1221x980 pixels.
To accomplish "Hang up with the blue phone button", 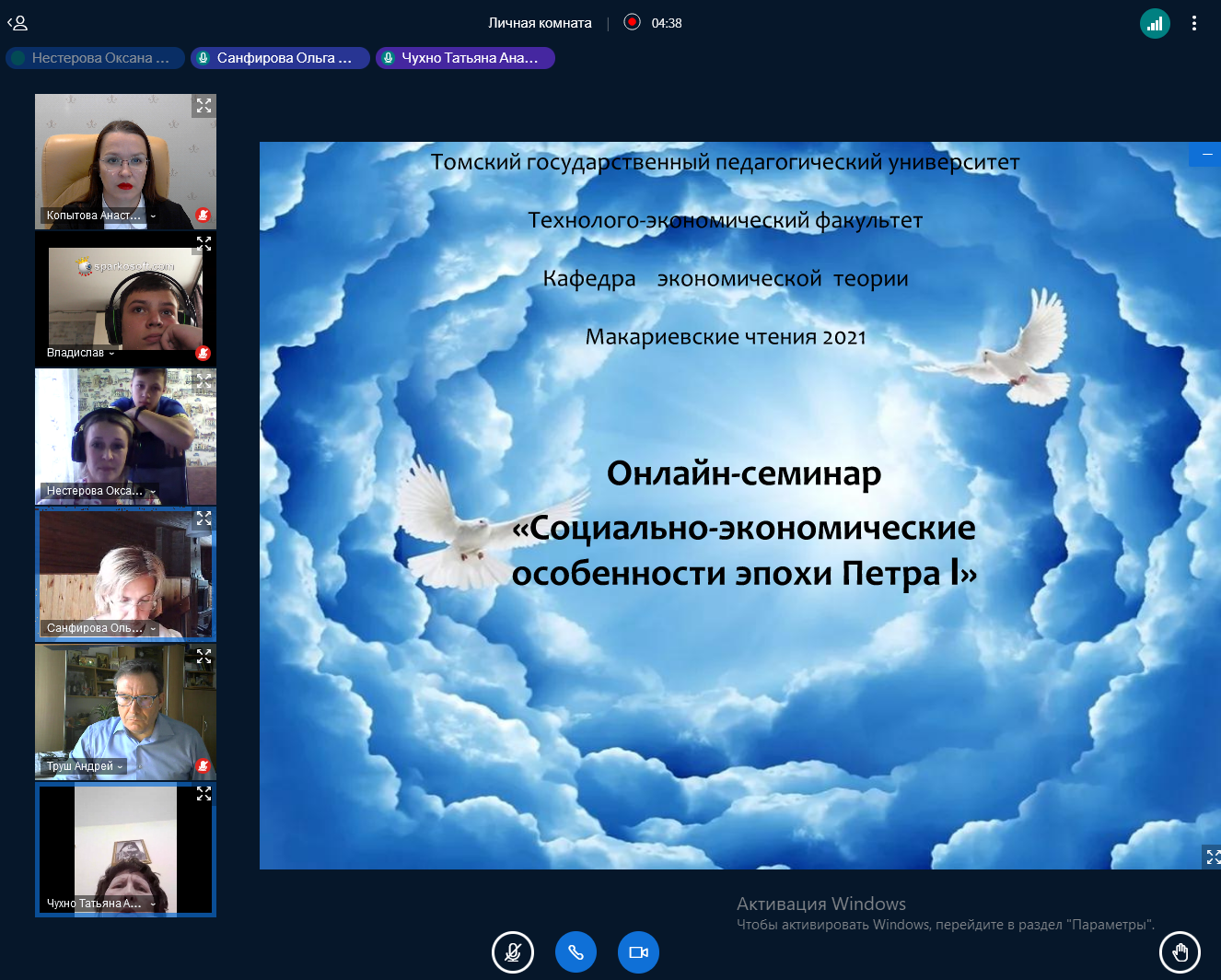I will point(576,952).
